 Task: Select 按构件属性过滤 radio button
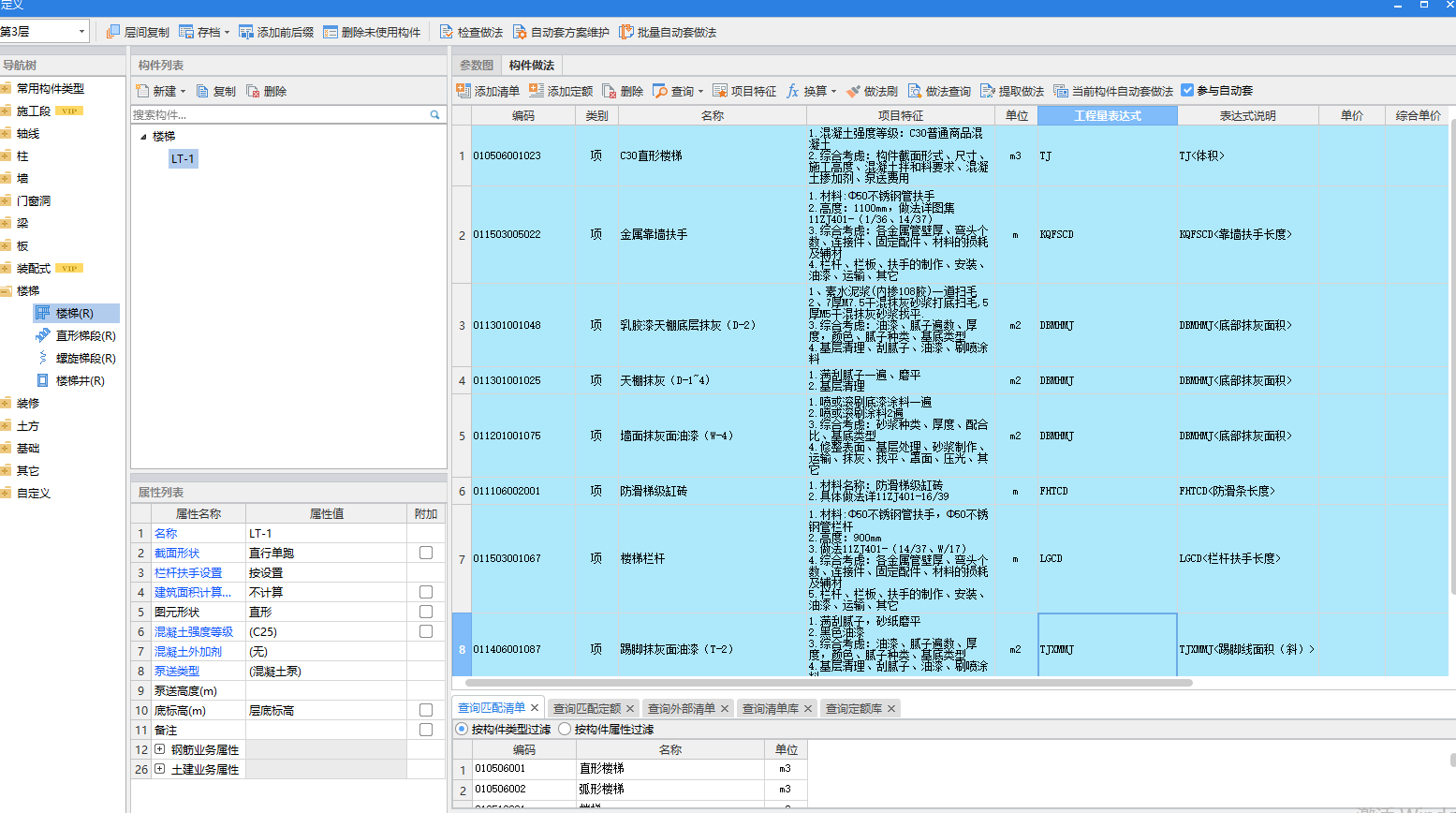(565, 729)
